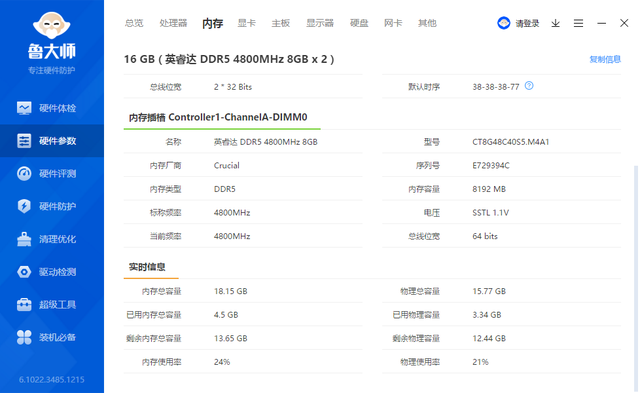Open 硬件体检 in the sidebar

pyautogui.click(x=52, y=108)
